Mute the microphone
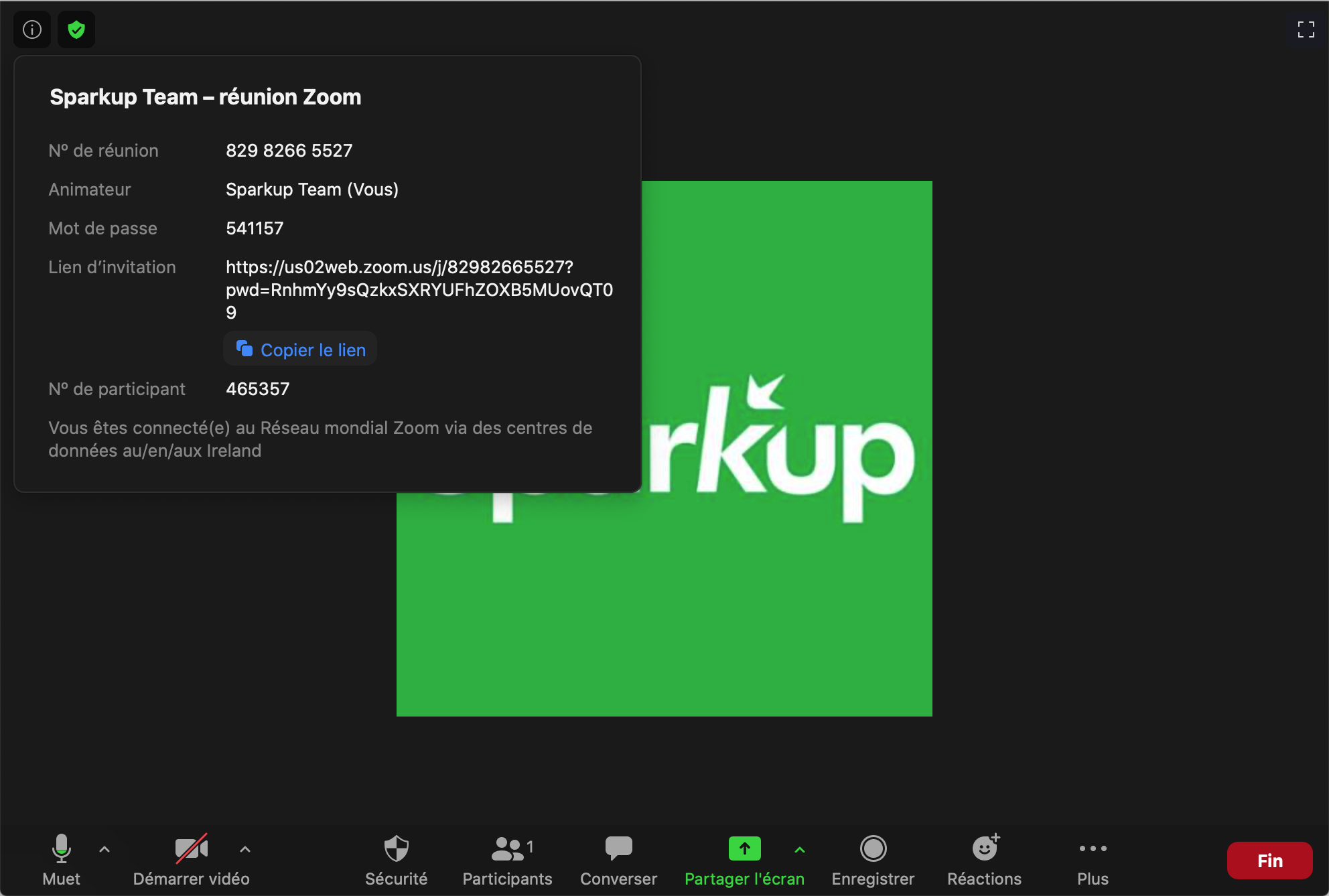1329x896 pixels. coord(61,861)
